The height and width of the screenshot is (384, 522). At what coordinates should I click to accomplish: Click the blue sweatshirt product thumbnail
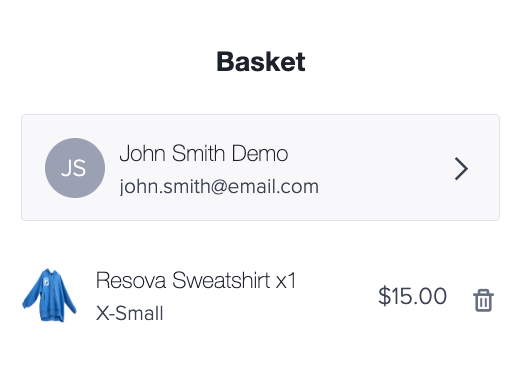49,295
